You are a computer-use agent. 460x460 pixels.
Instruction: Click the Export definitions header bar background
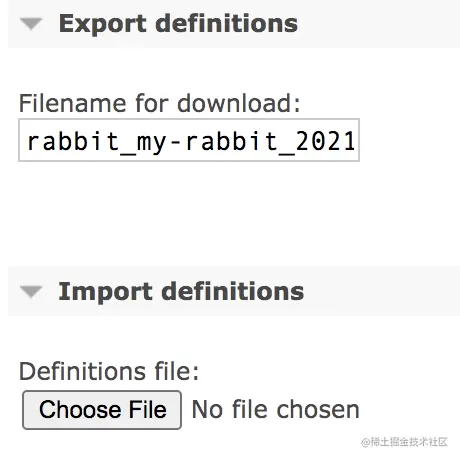pos(377,24)
